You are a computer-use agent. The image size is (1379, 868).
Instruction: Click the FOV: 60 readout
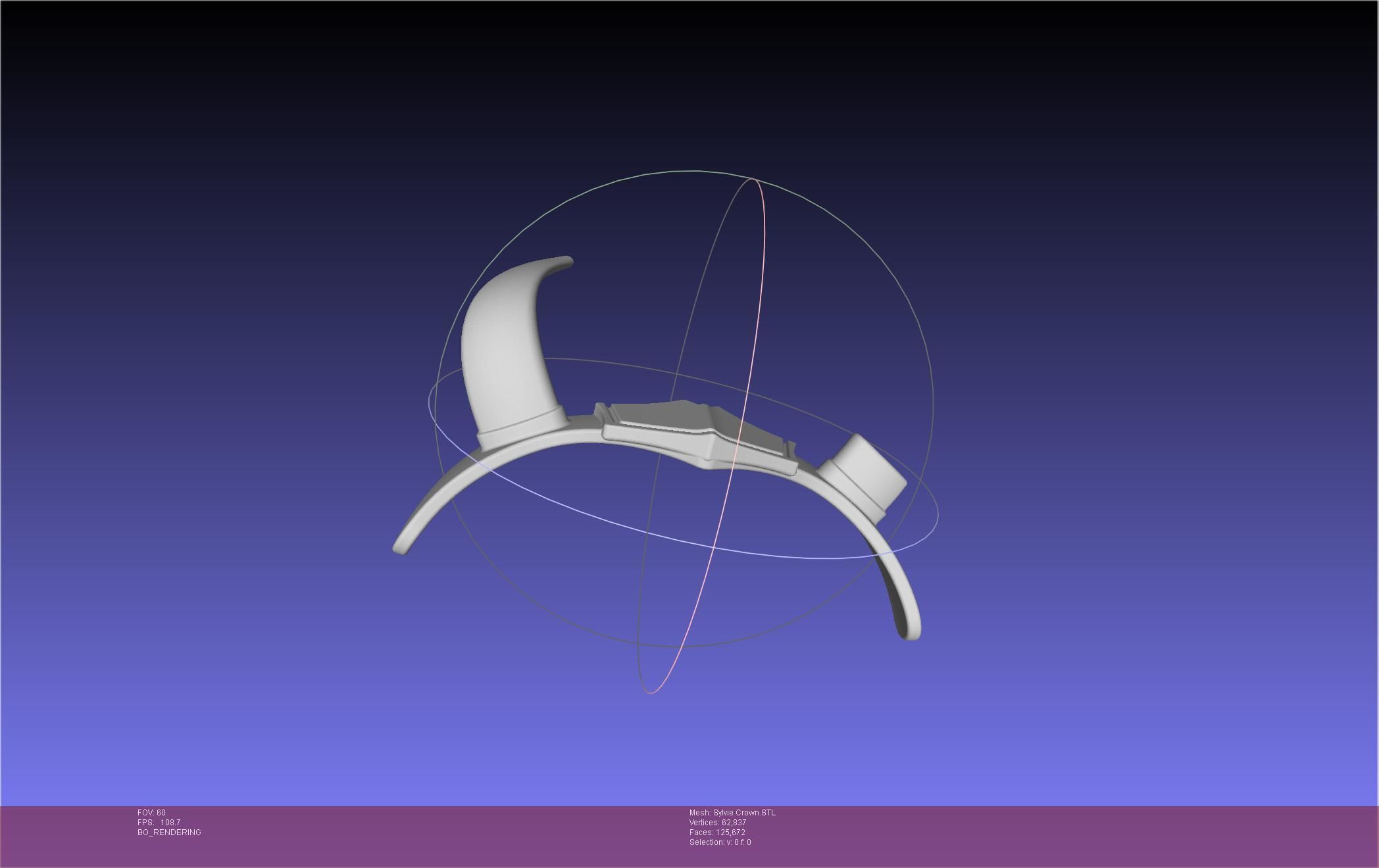tap(151, 813)
